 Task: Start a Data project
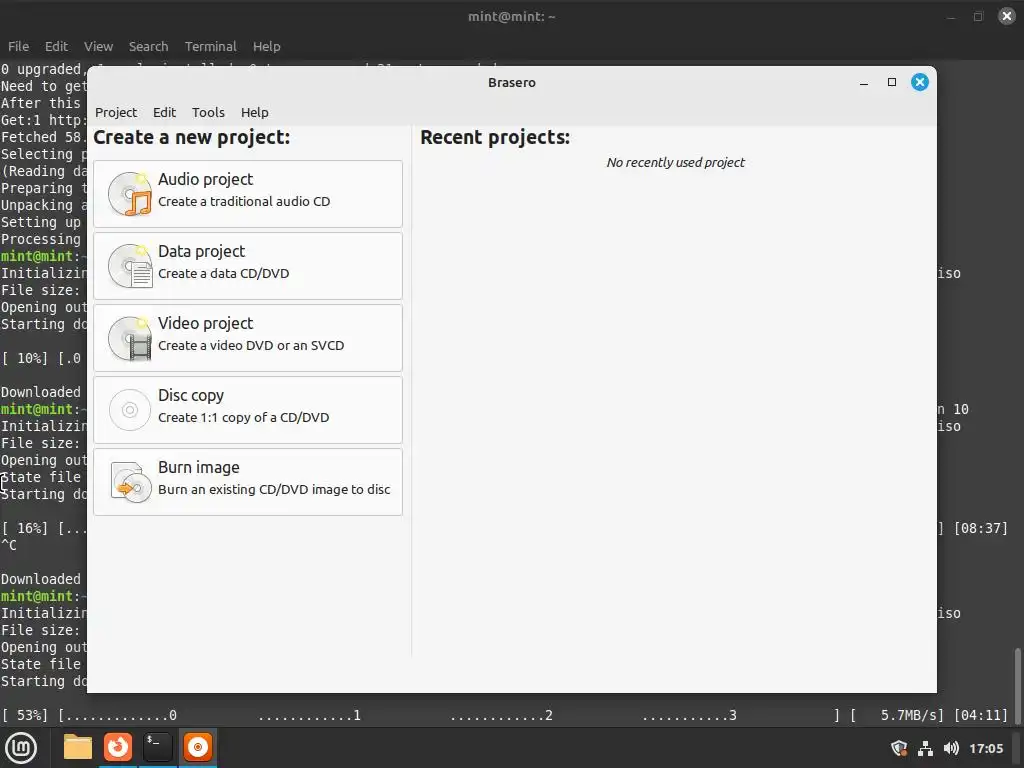click(248, 266)
